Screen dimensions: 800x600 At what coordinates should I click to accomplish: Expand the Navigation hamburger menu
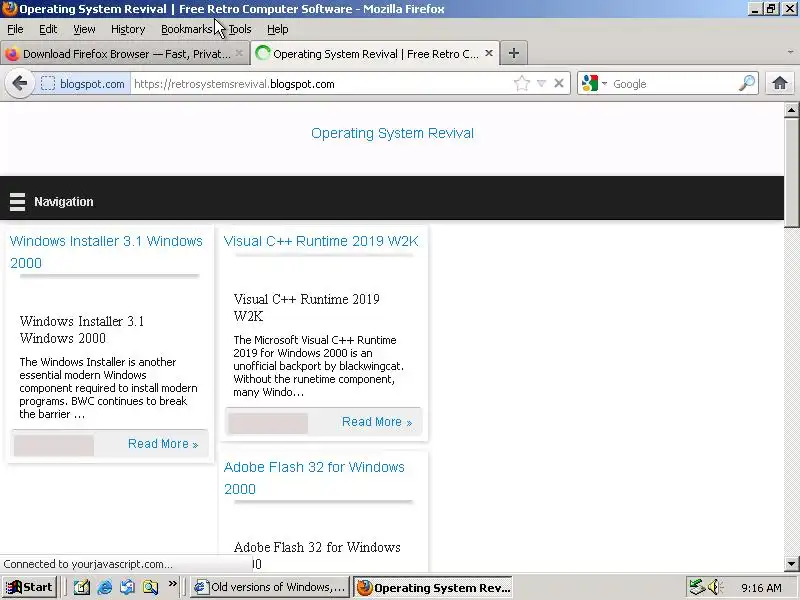click(x=17, y=202)
